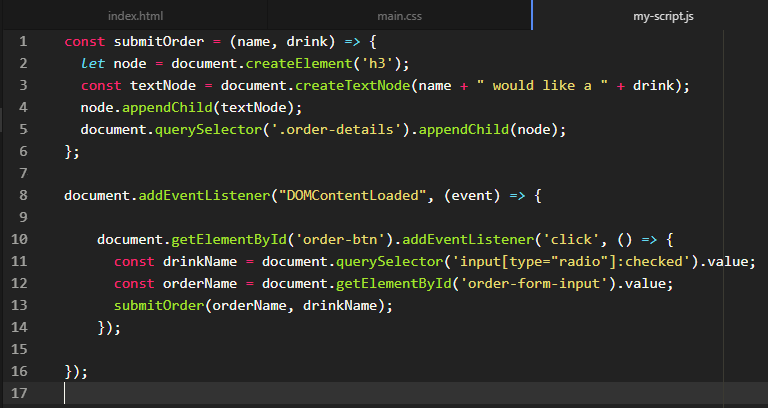Click the 'click' string on line 10
Viewport: 768px width, 408px height.
571,240
